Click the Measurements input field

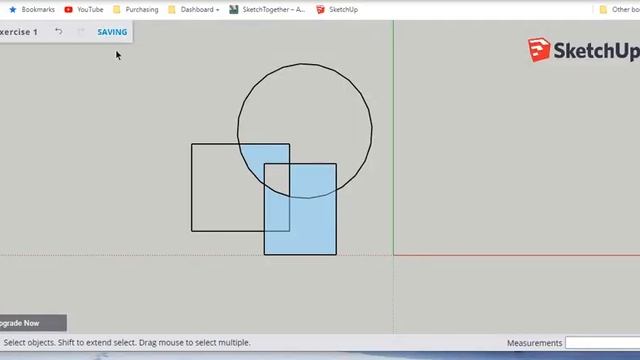[602, 343]
